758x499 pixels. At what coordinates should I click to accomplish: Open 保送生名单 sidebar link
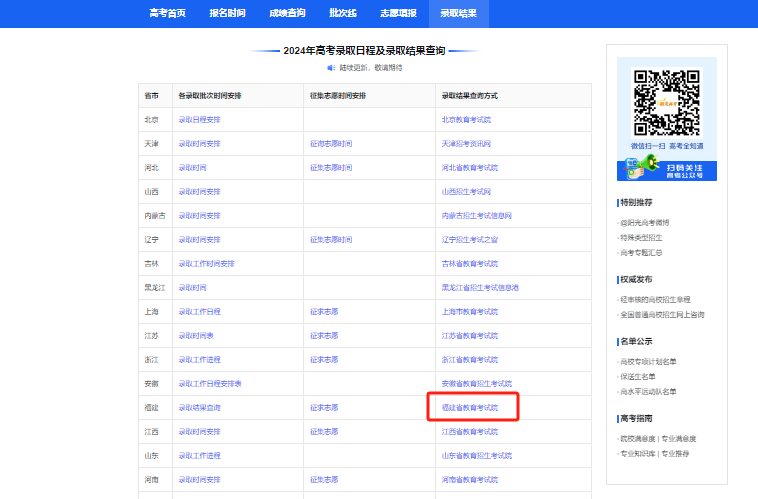(638, 377)
